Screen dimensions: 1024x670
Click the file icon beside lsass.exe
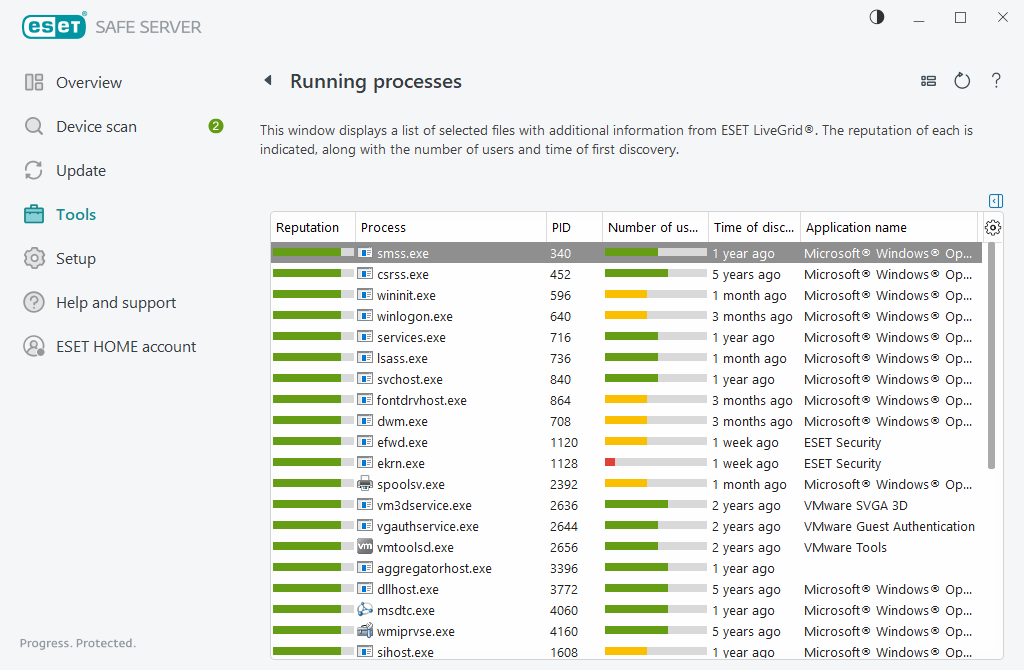click(x=365, y=358)
